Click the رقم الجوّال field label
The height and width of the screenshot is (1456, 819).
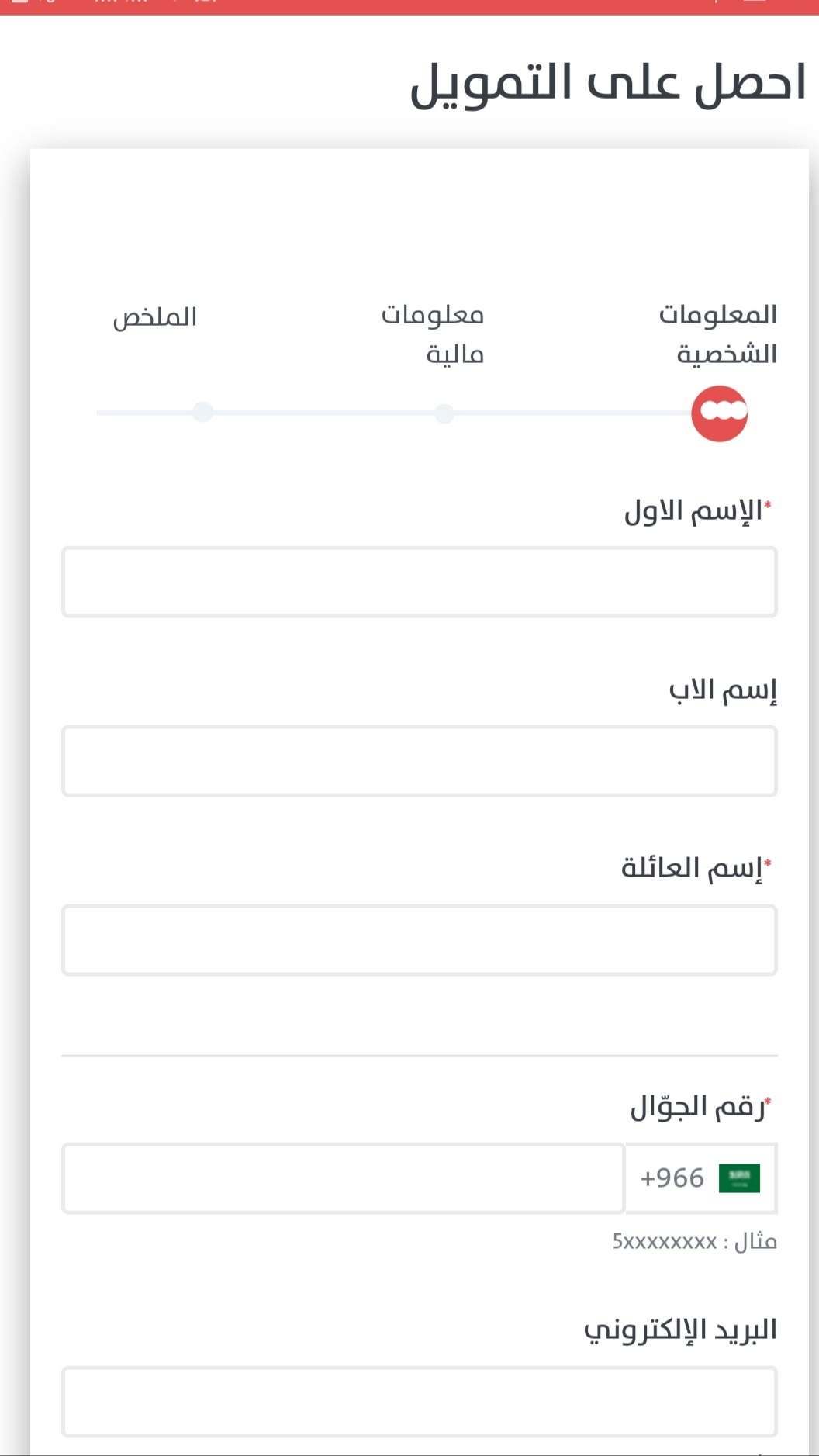(698, 1107)
